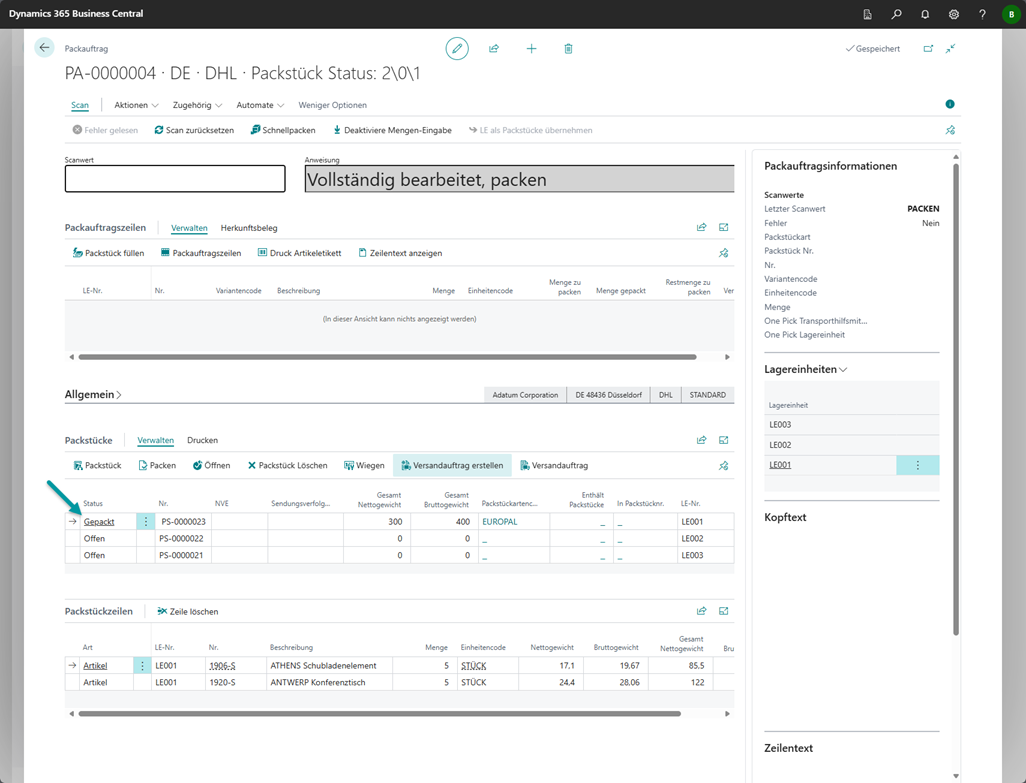Open notifications bell icon
The width and height of the screenshot is (1026, 783).
pos(925,14)
